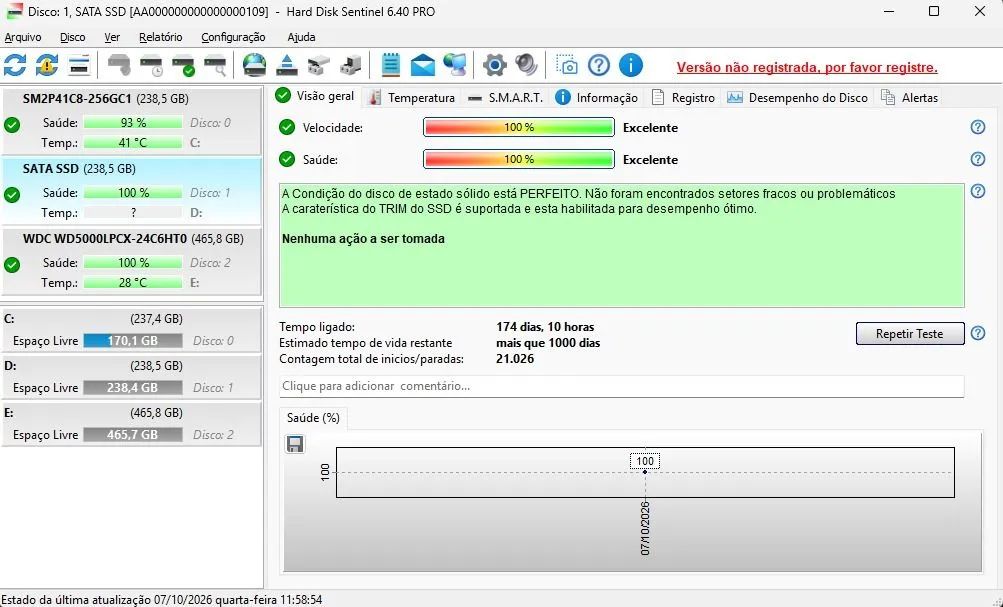Open the Relatório menu
The height and width of the screenshot is (607, 1003).
(x=161, y=37)
